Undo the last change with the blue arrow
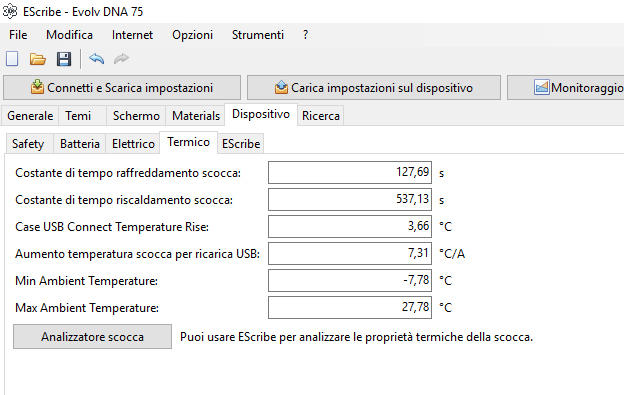624x395 pixels. [x=96, y=58]
